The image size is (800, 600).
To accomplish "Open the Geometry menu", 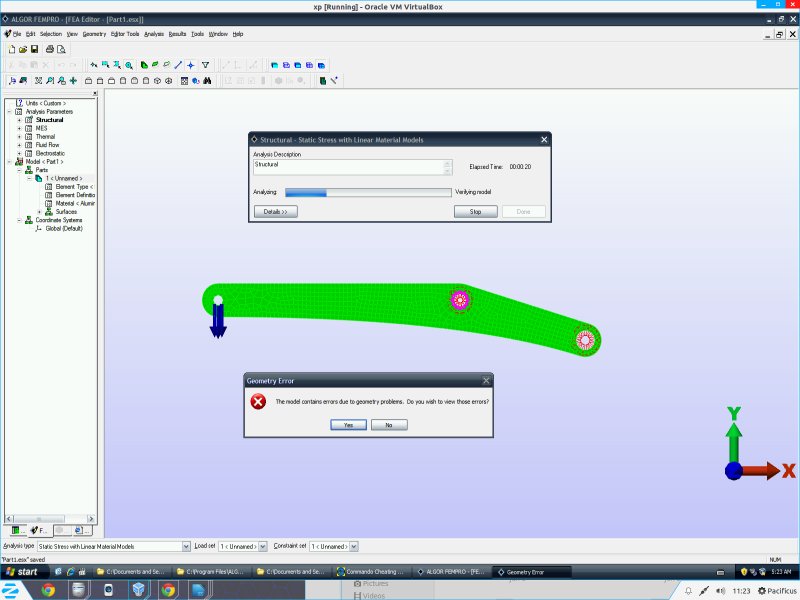I will click(94, 34).
